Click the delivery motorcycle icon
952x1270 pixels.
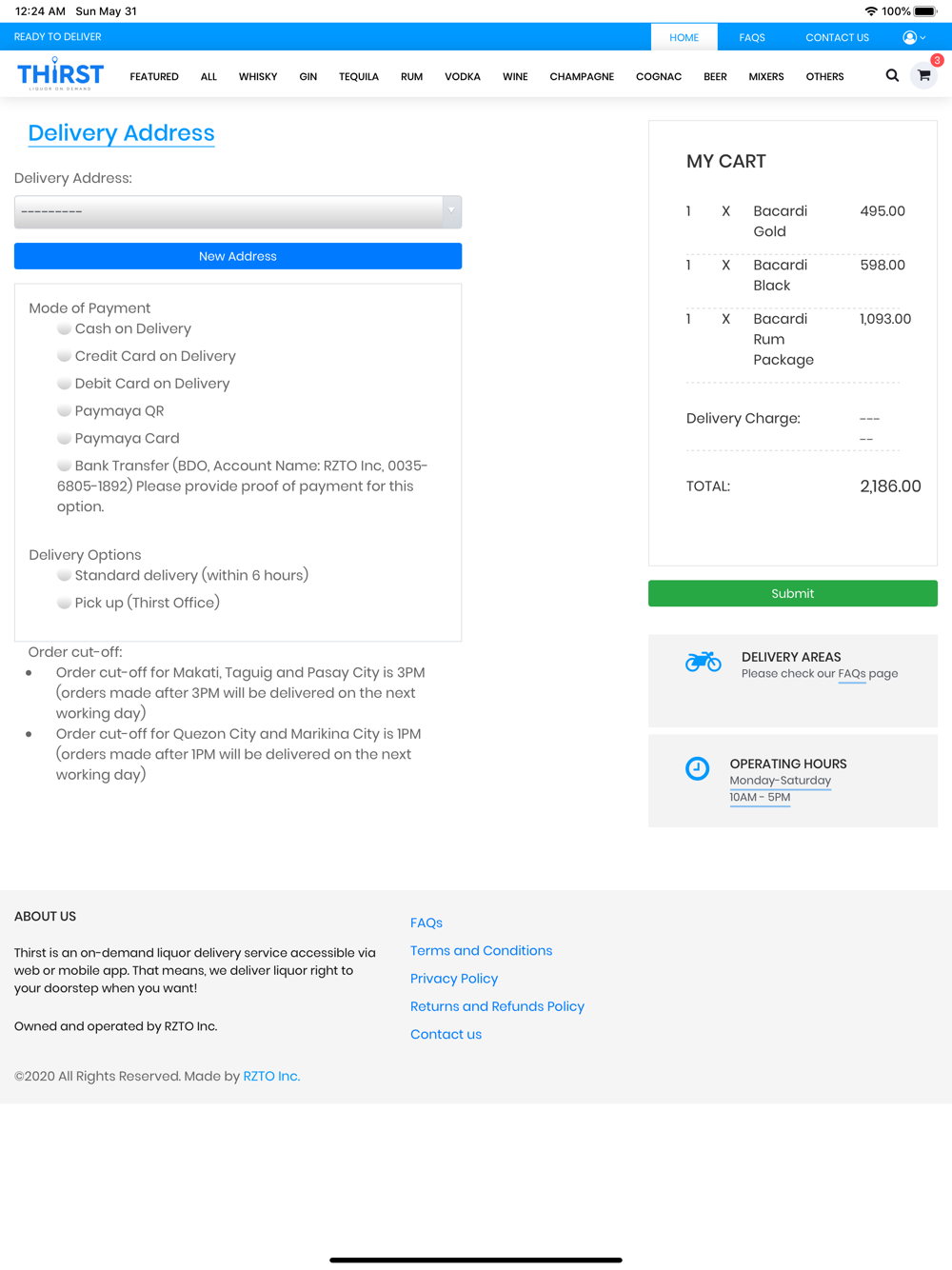(704, 661)
